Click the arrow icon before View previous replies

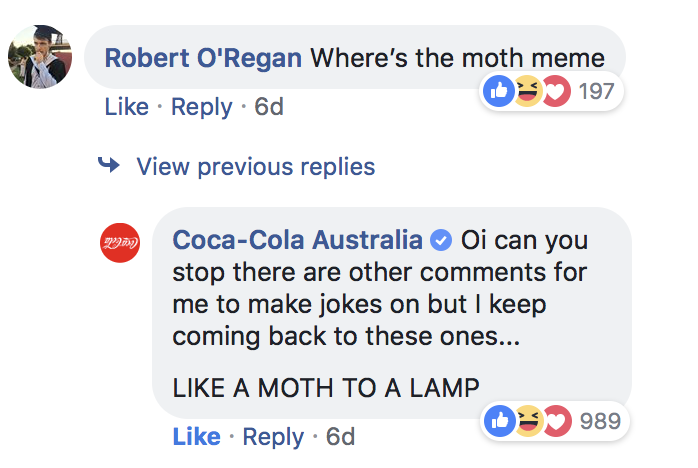(109, 166)
